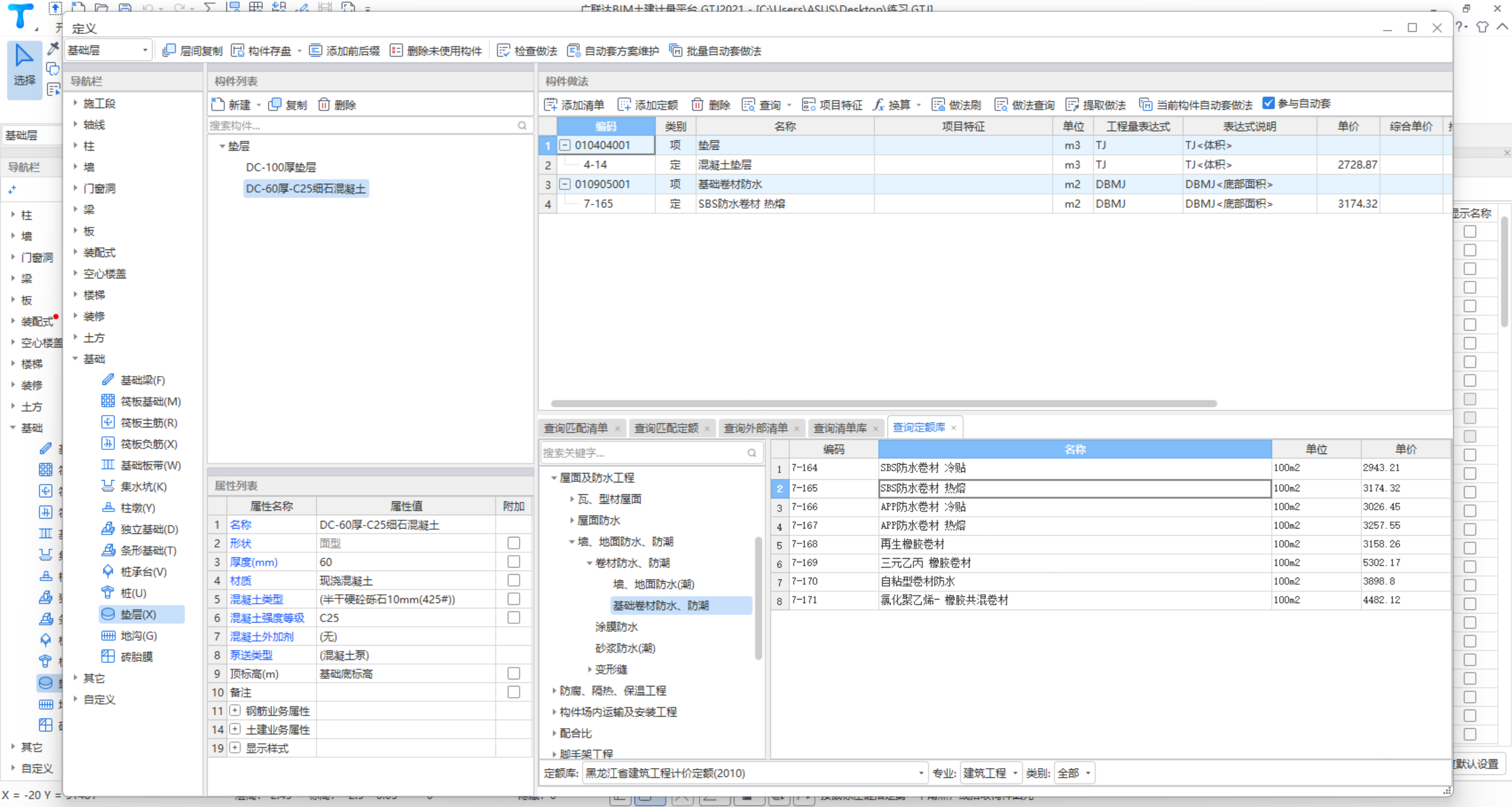1512x807 pixels.
Task: Open the 类别 全部 dropdown
Action: coord(1074,773)
